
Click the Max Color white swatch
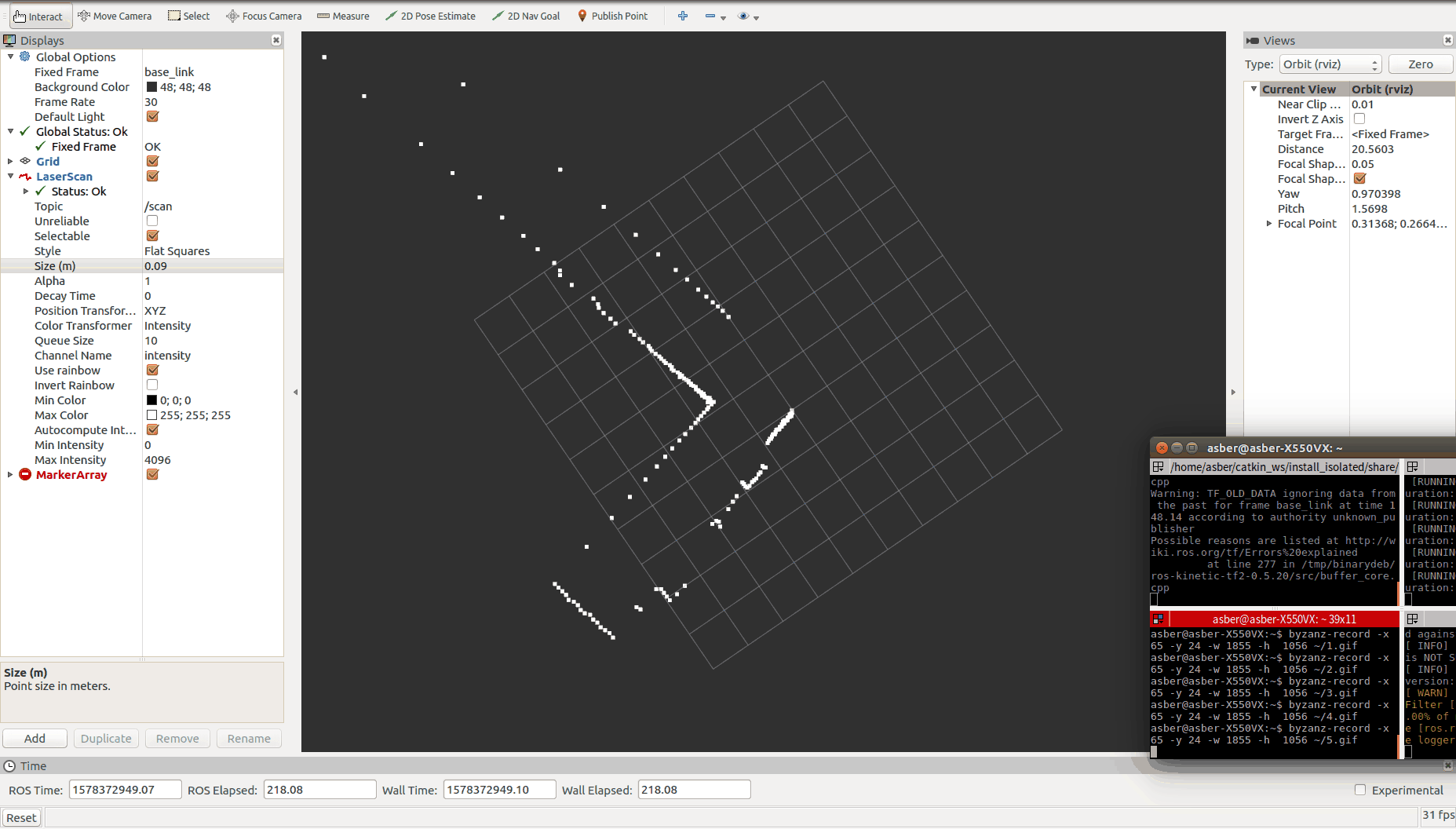point(151,414)
